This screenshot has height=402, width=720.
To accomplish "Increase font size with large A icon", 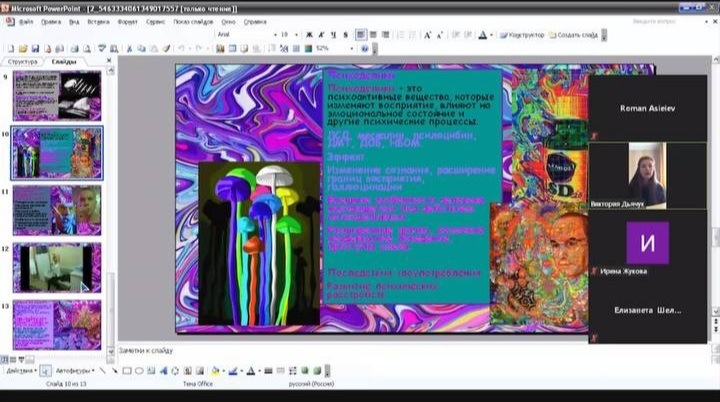I will pyautogui.click(x=427, y=34).
